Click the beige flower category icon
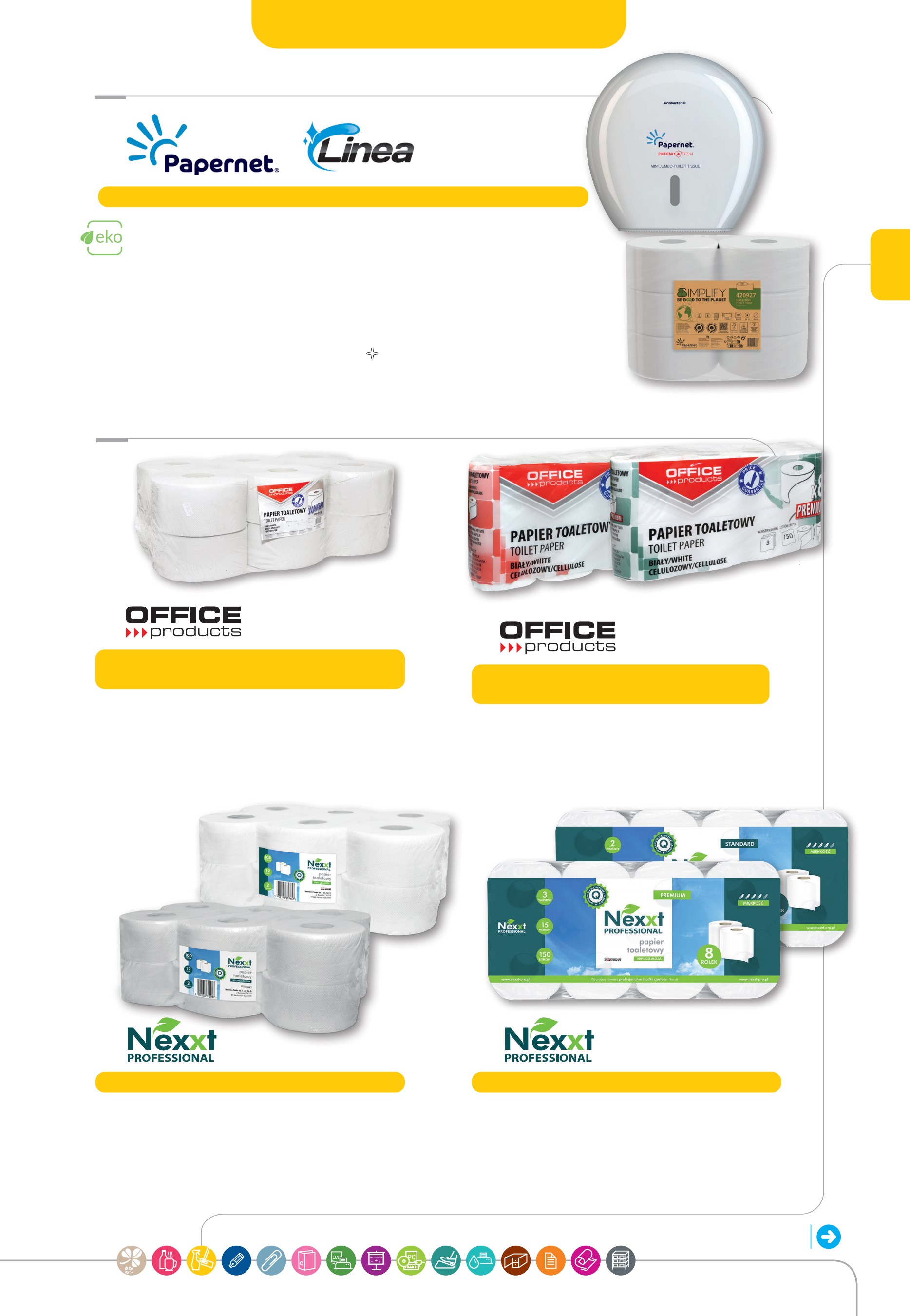The height and width of the screenshot is (1316, 910). coord(132,1260)
